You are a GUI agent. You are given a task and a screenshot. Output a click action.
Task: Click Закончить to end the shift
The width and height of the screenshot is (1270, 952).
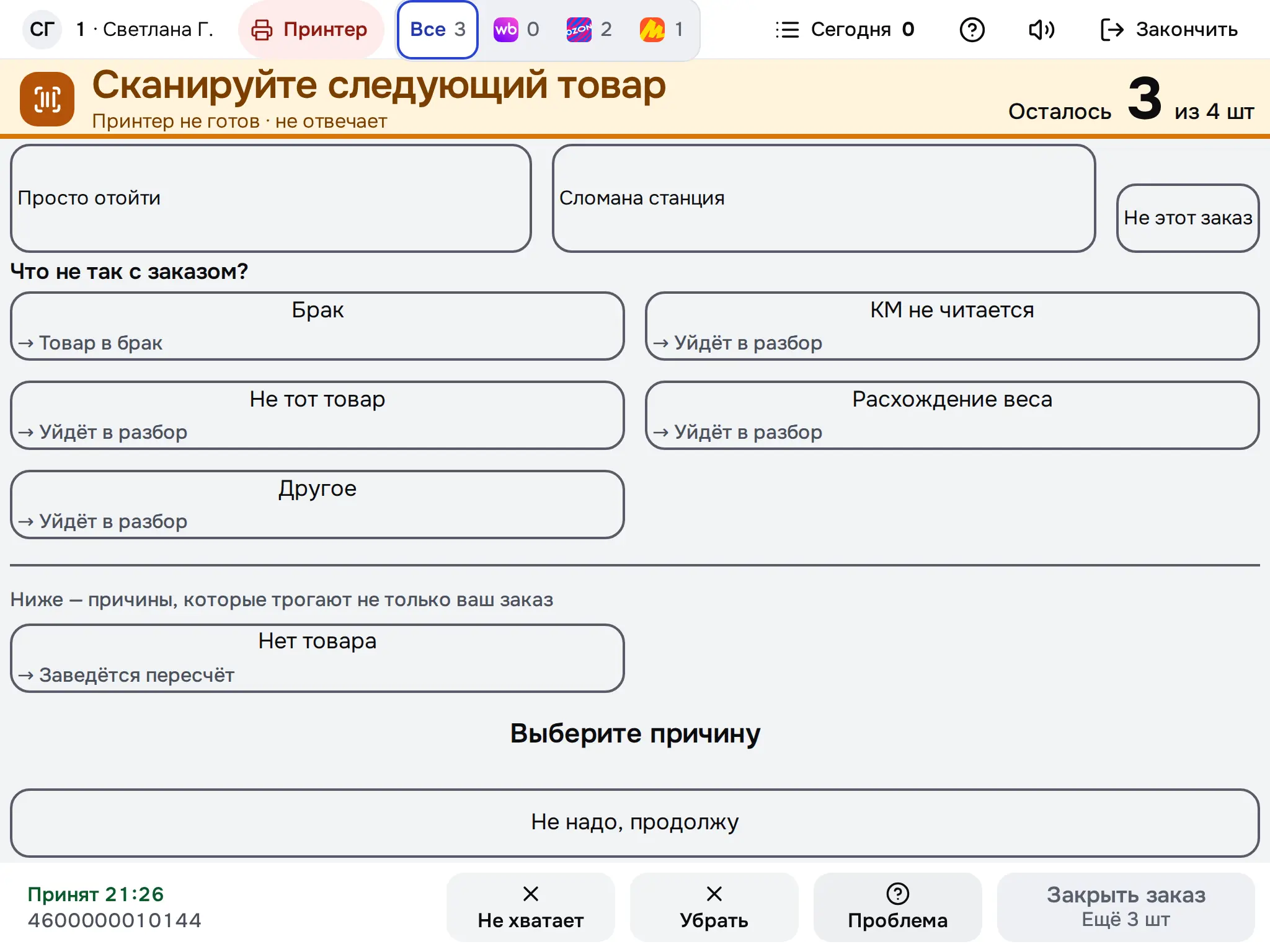pos(1169,29)
